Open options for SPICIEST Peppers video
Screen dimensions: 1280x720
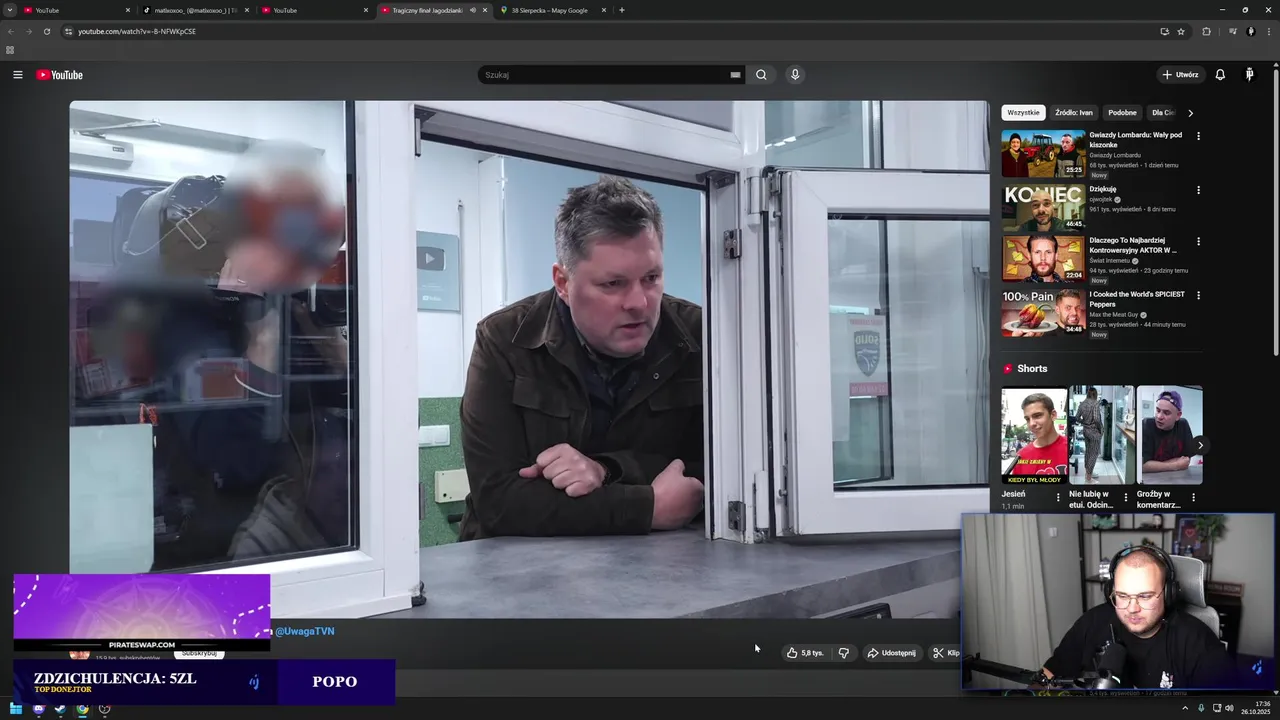[1198, 295]
